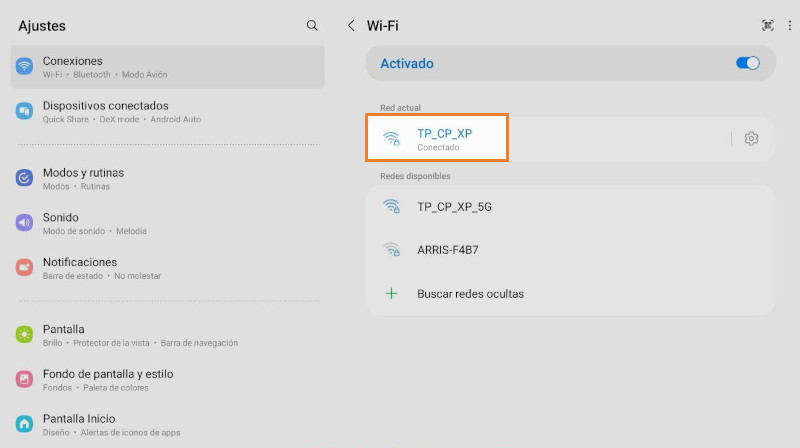Open Dispositivos conectados settings
Image resolution: width=800 pixels, height=448 pixels.
click(x=167, y=111)
